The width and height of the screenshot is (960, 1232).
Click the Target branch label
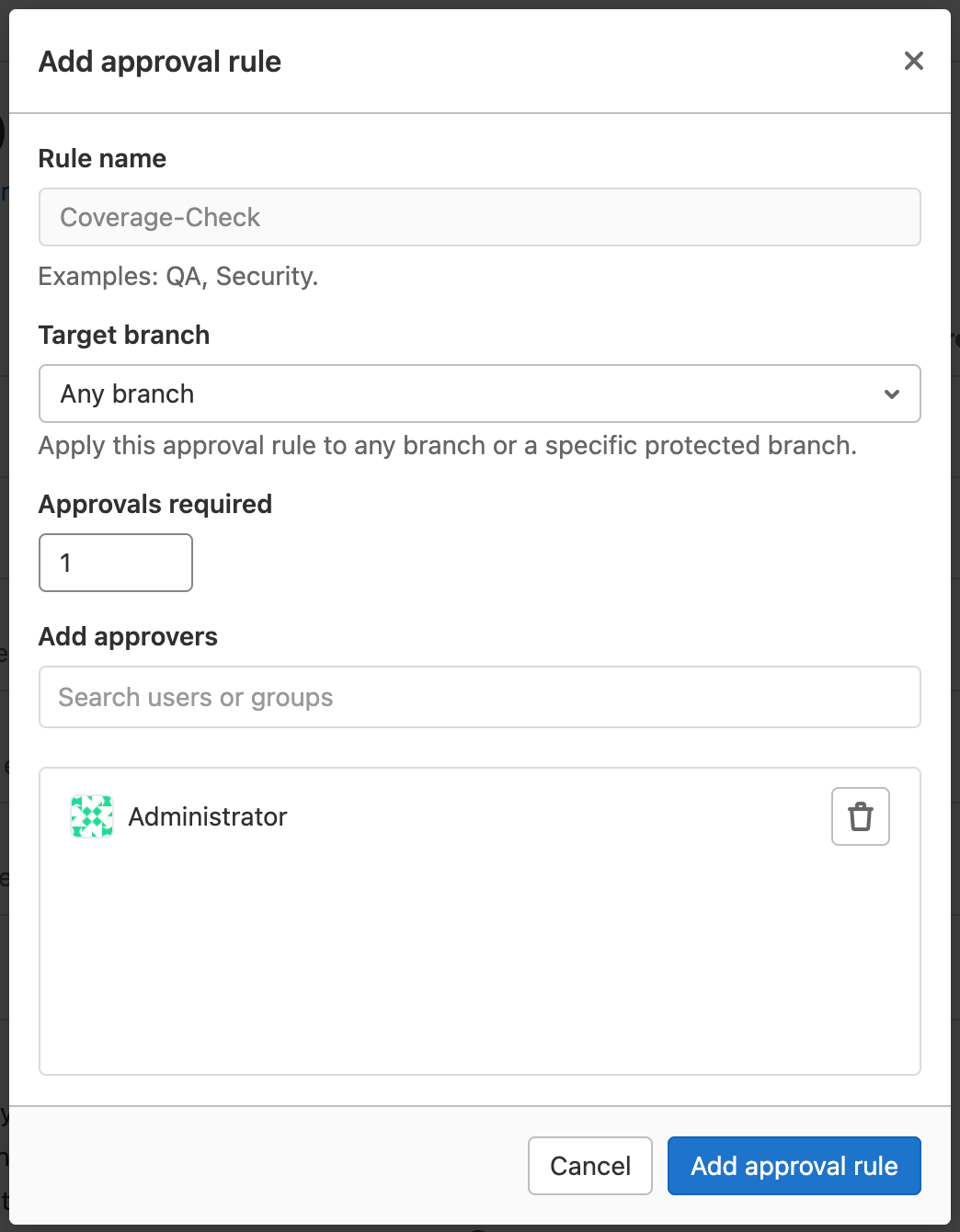(x=123, y=335)
